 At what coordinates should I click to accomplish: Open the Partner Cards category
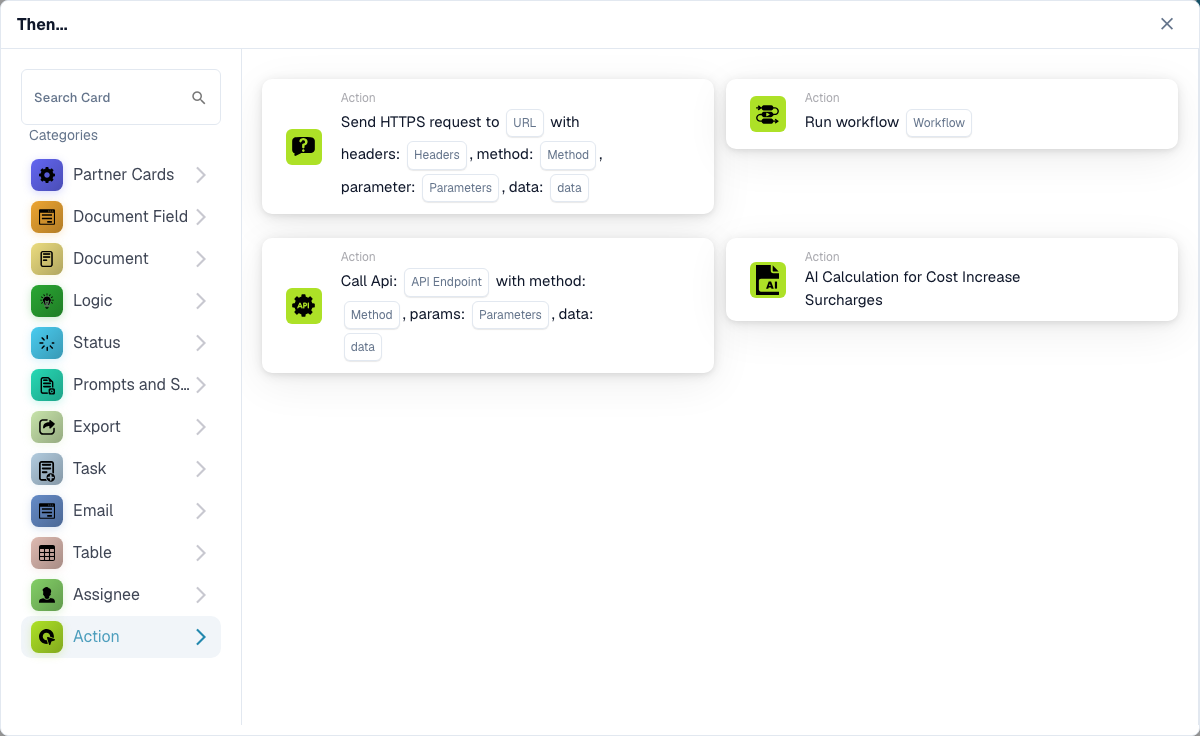click(x=121, y=175)
